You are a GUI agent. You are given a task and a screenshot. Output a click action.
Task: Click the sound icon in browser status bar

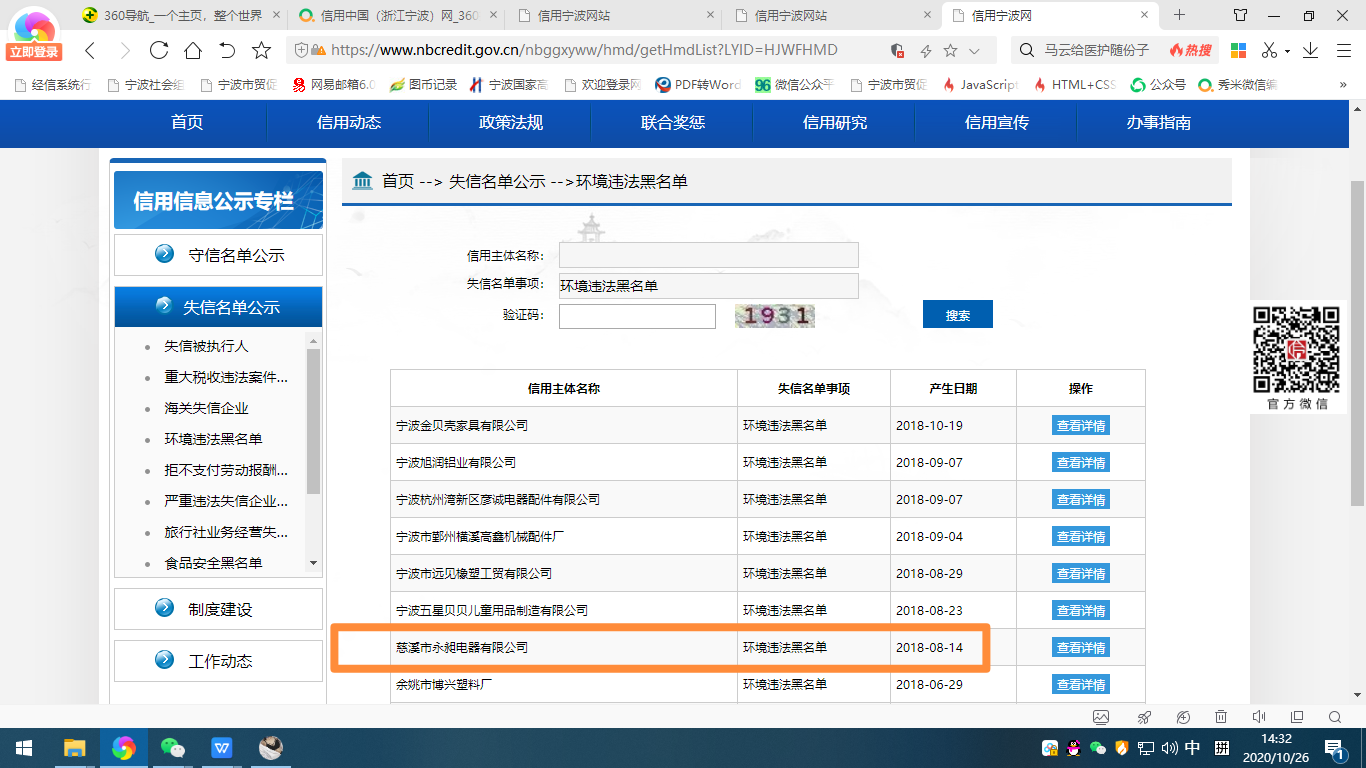(x=1259, y=717)
